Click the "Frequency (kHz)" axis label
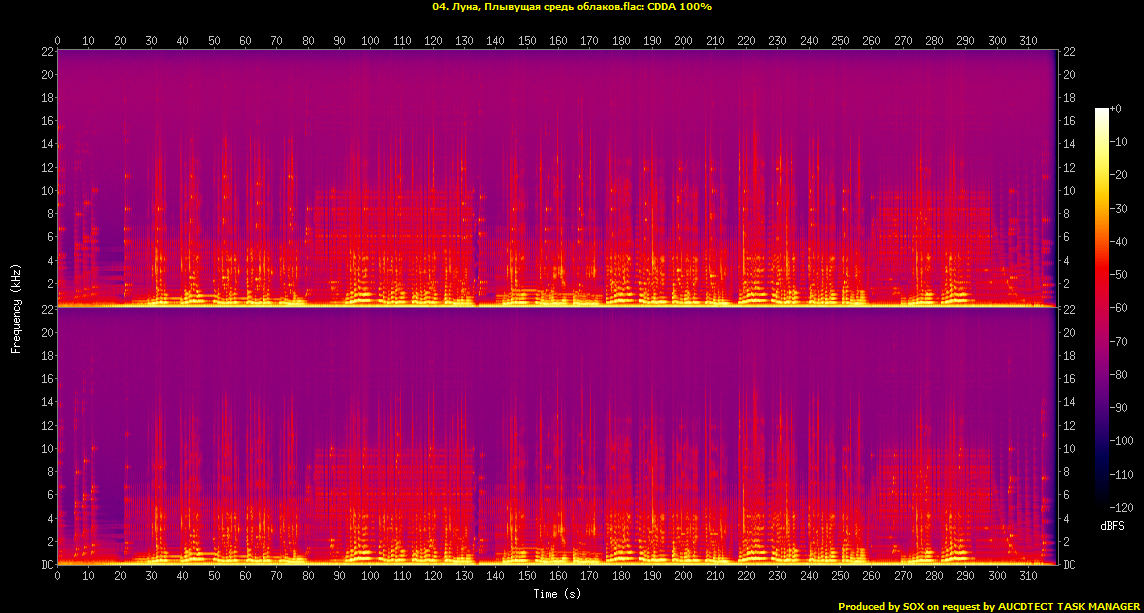 click(x=16, y=306)
